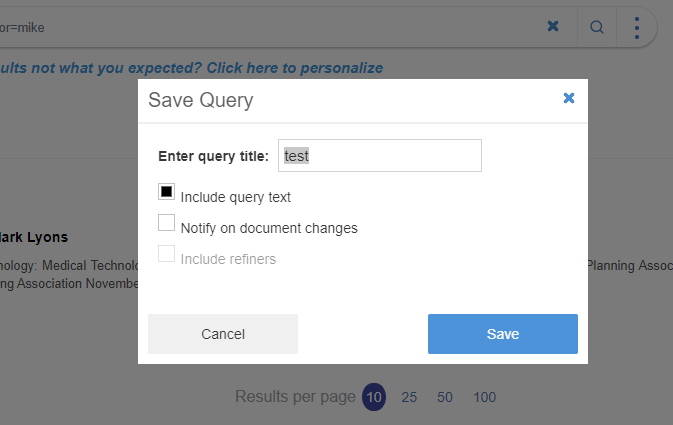673x425 pixels.
Task: Enable Notify on document changes
Action: point(167,222)
